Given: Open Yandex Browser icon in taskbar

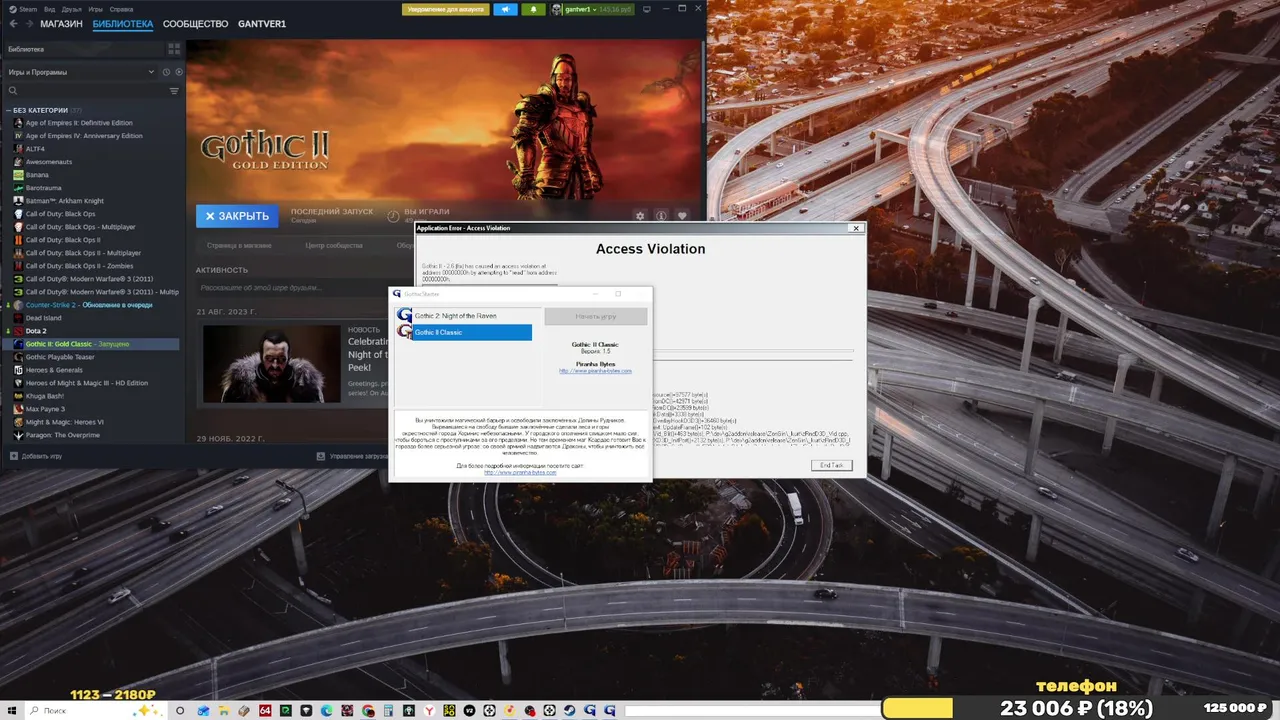Looking at the screenshot, I should (x=429, y=711).
